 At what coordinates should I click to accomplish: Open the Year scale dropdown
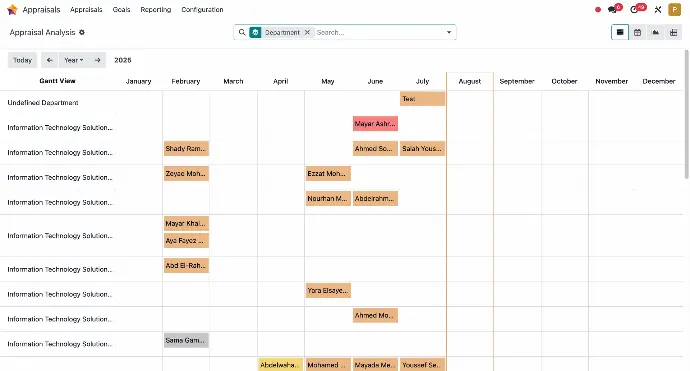pos(73,60)
